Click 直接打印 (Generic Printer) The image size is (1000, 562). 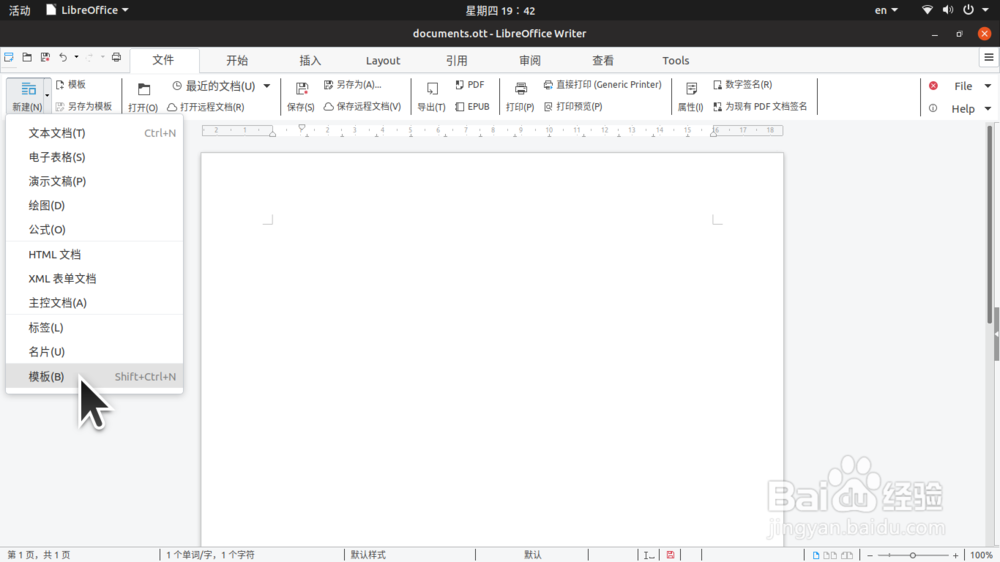point(603,84)
